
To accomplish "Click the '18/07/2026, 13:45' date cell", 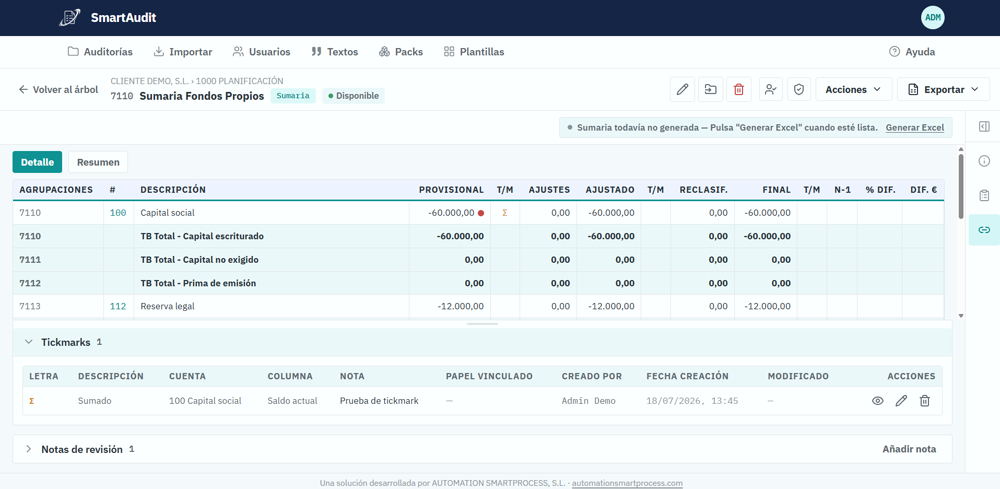I will coord(692,401).
